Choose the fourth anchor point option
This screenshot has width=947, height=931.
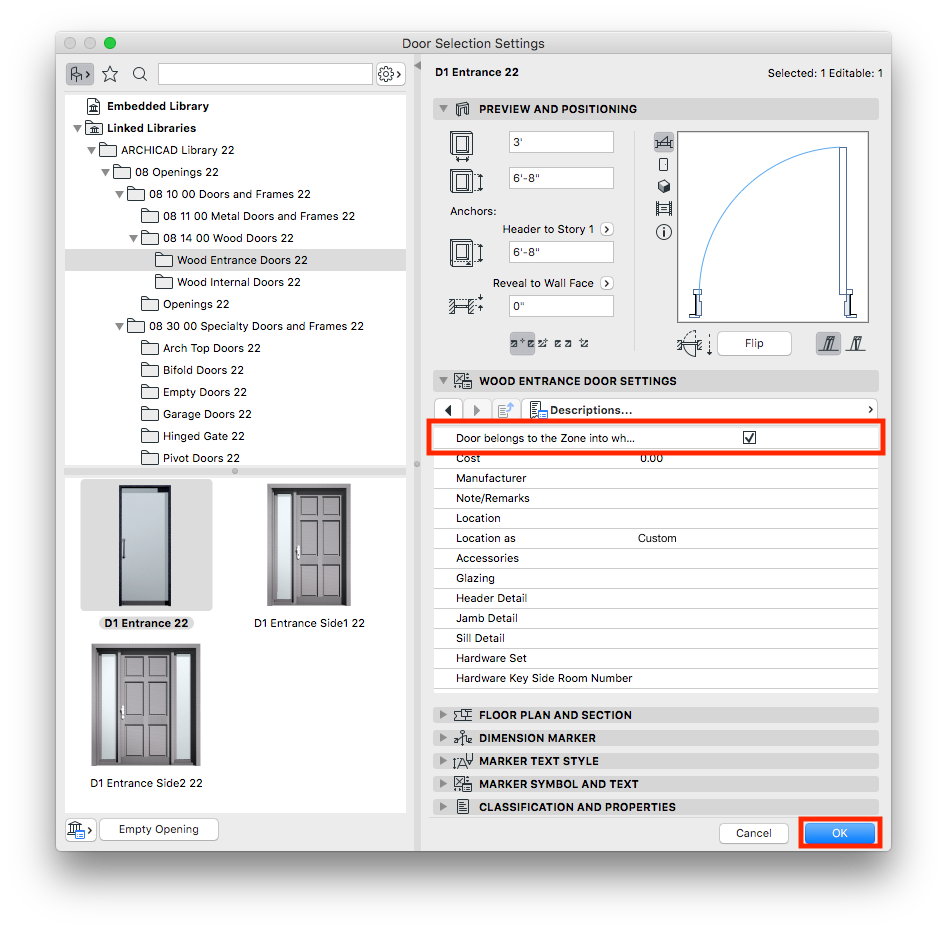click(583, 343)
